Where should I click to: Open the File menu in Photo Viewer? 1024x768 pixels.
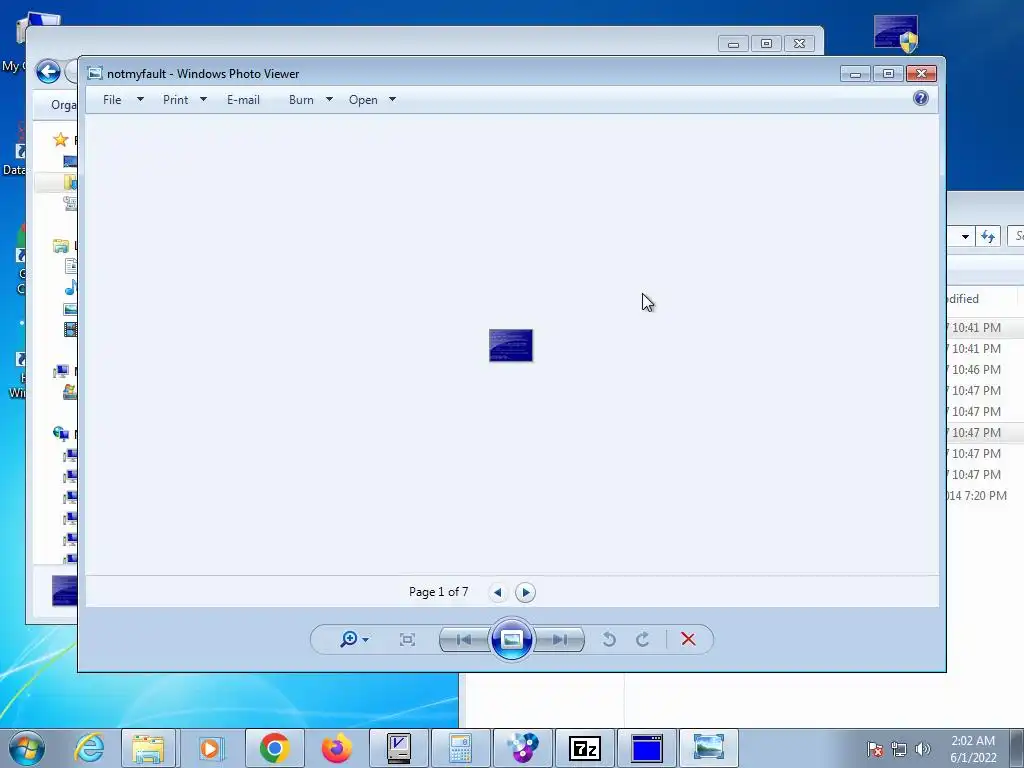click(112, 100)
